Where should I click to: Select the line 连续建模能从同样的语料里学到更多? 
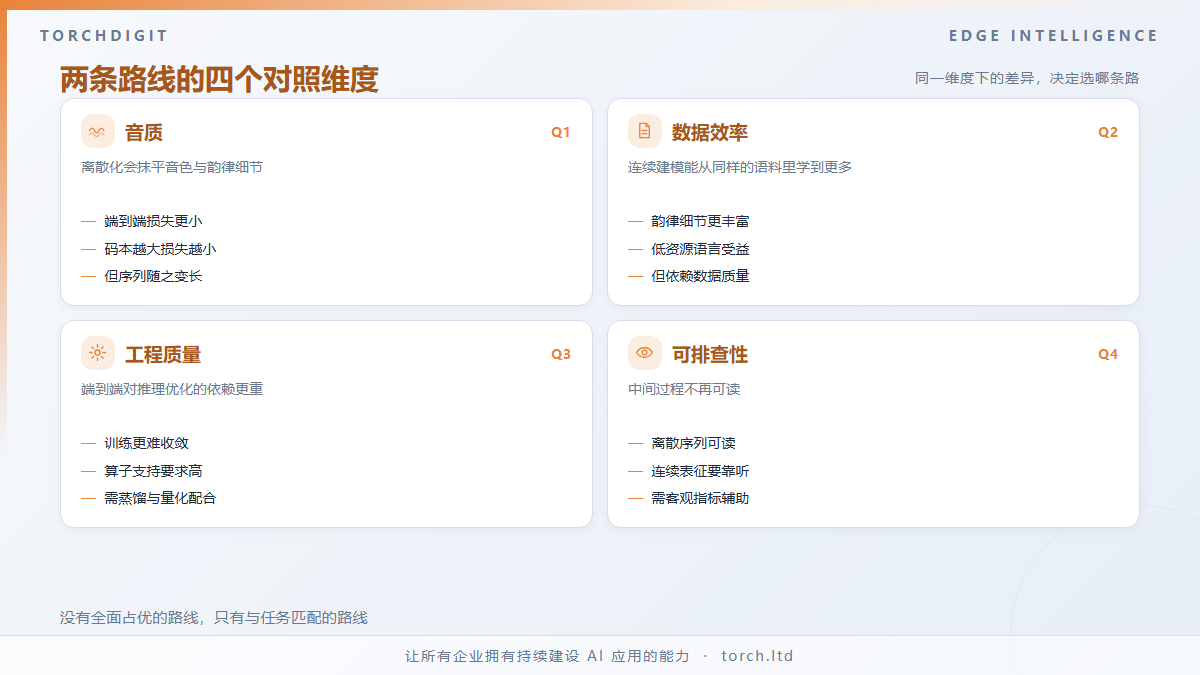pos(740,167)
